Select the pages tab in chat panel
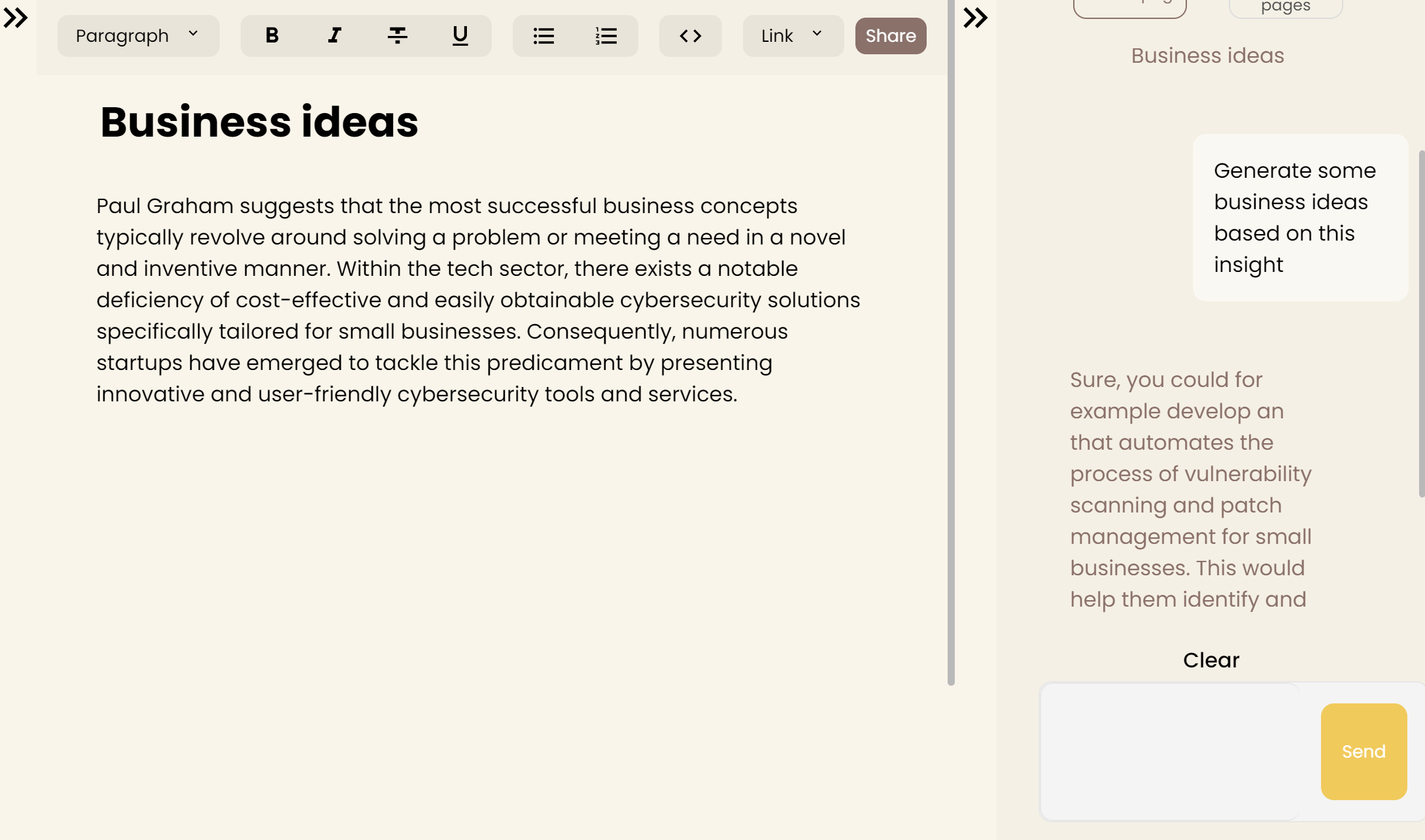Viewport: 1425px width, 840px height. point(1285,8)
